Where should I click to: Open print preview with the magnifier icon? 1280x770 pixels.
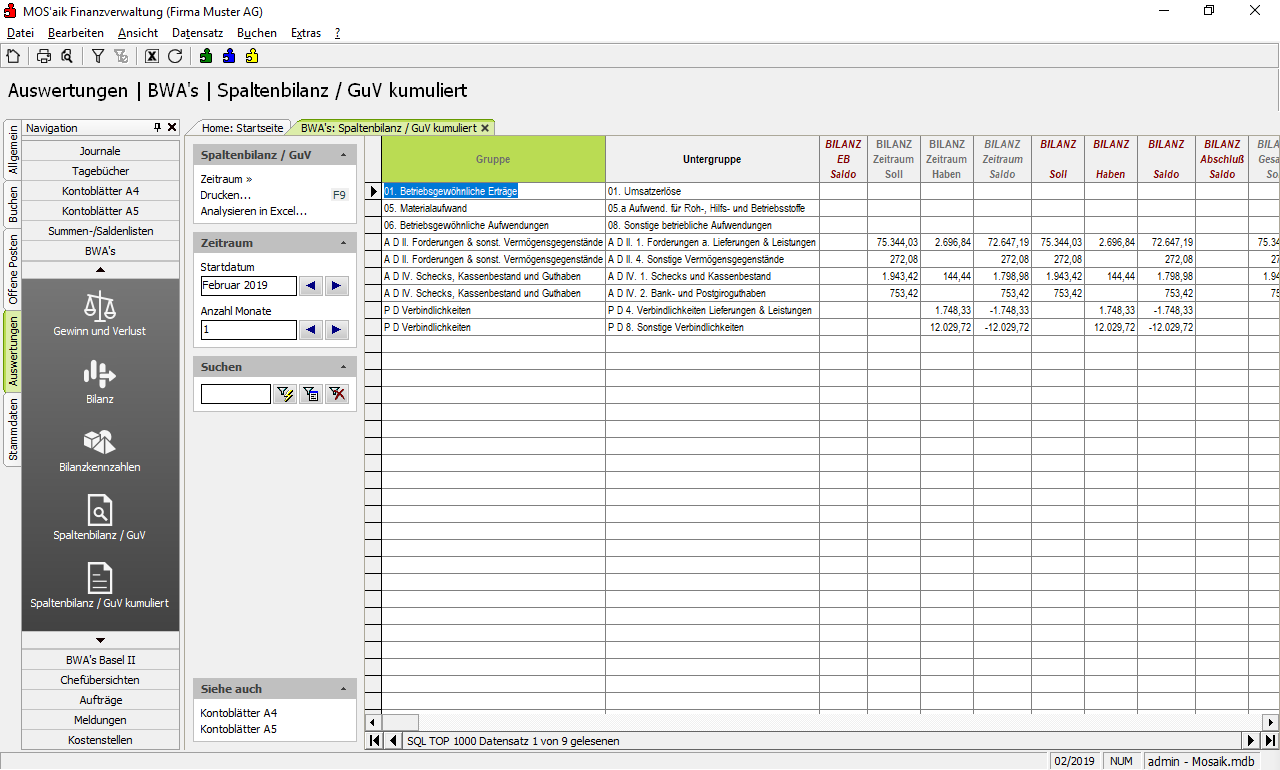click(66, 56)
